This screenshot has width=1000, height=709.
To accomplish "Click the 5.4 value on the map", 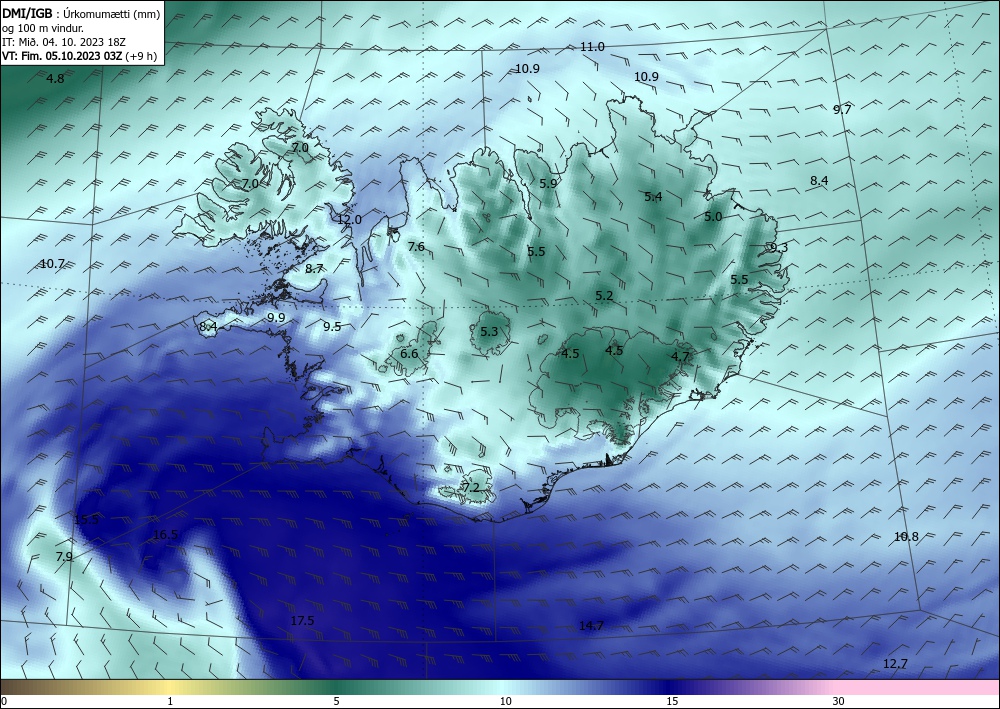I will click(653, 196).
